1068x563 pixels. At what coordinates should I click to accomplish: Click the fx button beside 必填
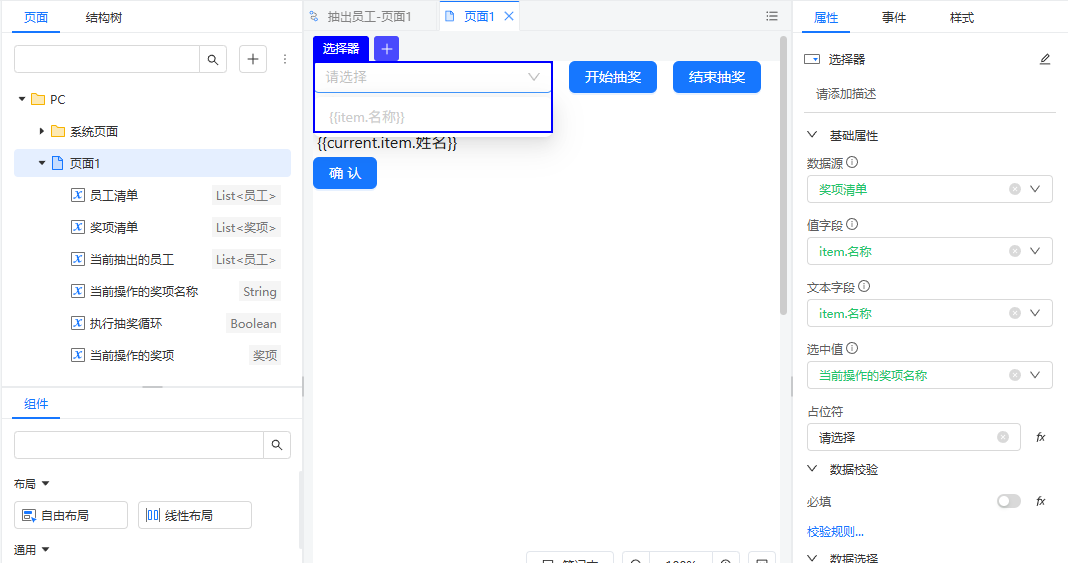click(x=1041, y=501)
